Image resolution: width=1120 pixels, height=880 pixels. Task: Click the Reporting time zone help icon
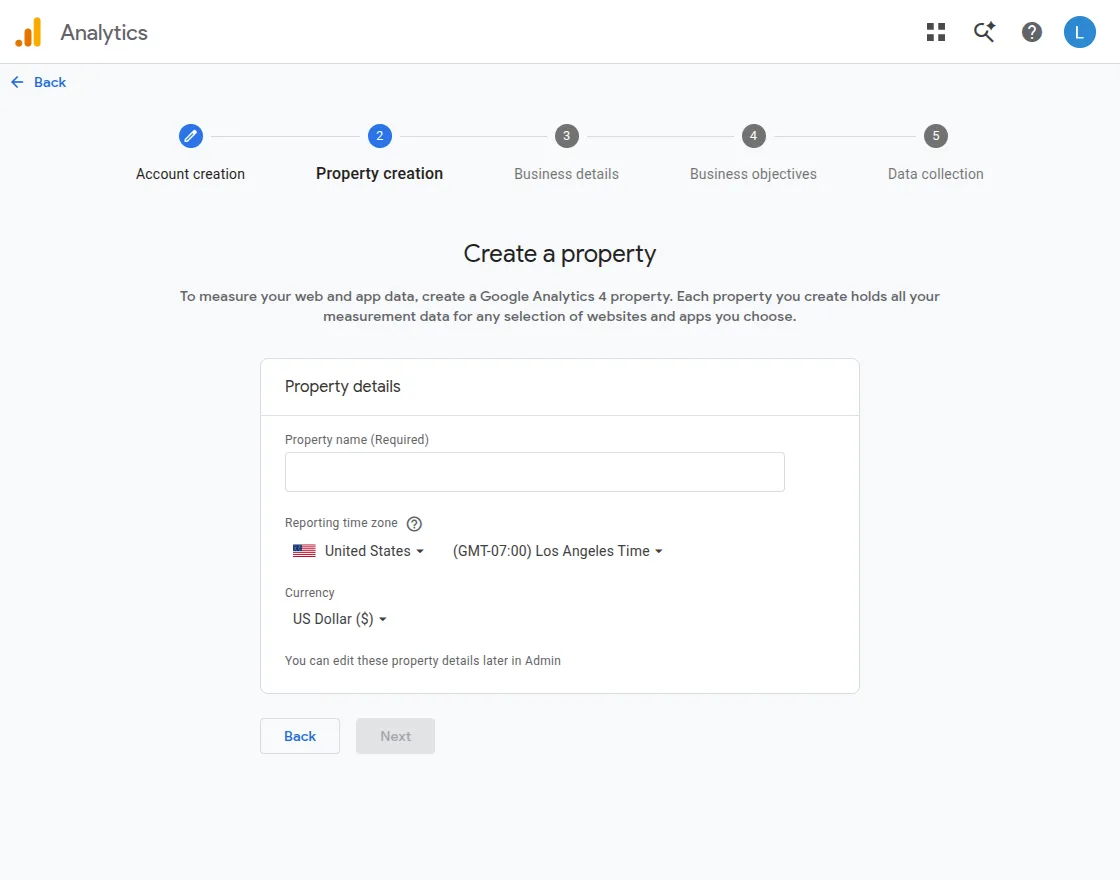[x=414, y=524]
